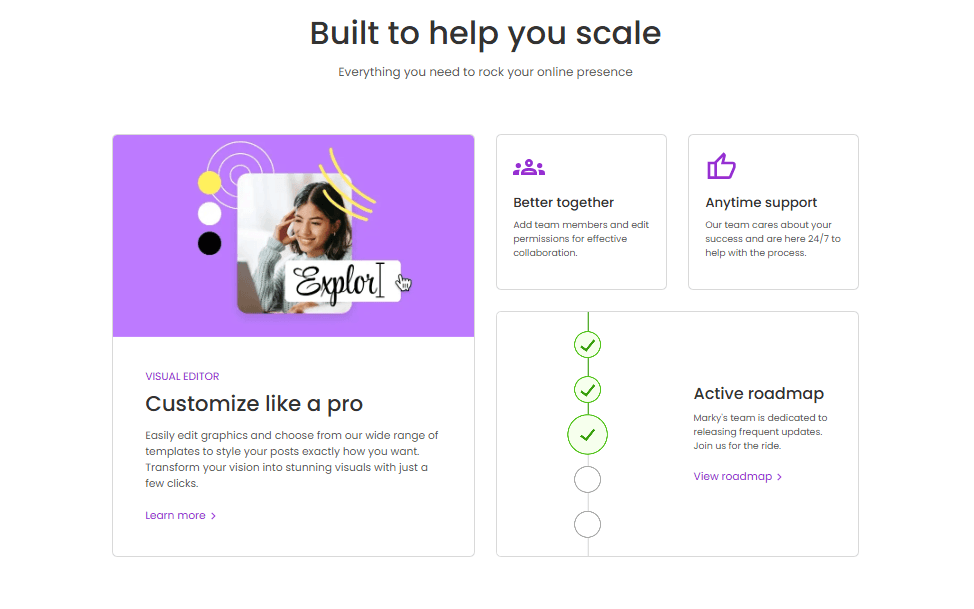The height and width of the screenshot is (609, 974).
Task: Click the team members group icon
Action: 529,167
